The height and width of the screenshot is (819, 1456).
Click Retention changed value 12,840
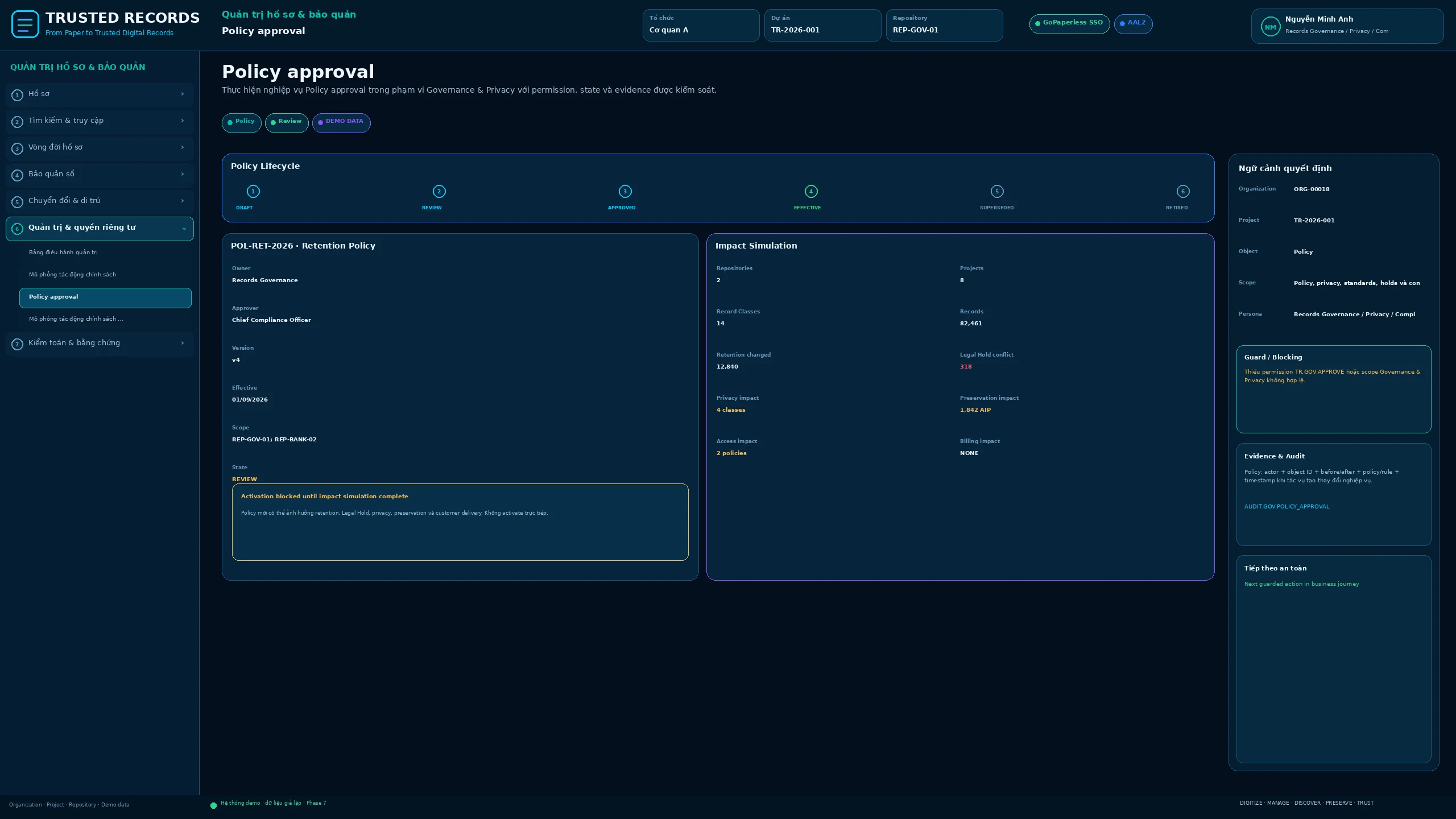[x=727, y=367]
